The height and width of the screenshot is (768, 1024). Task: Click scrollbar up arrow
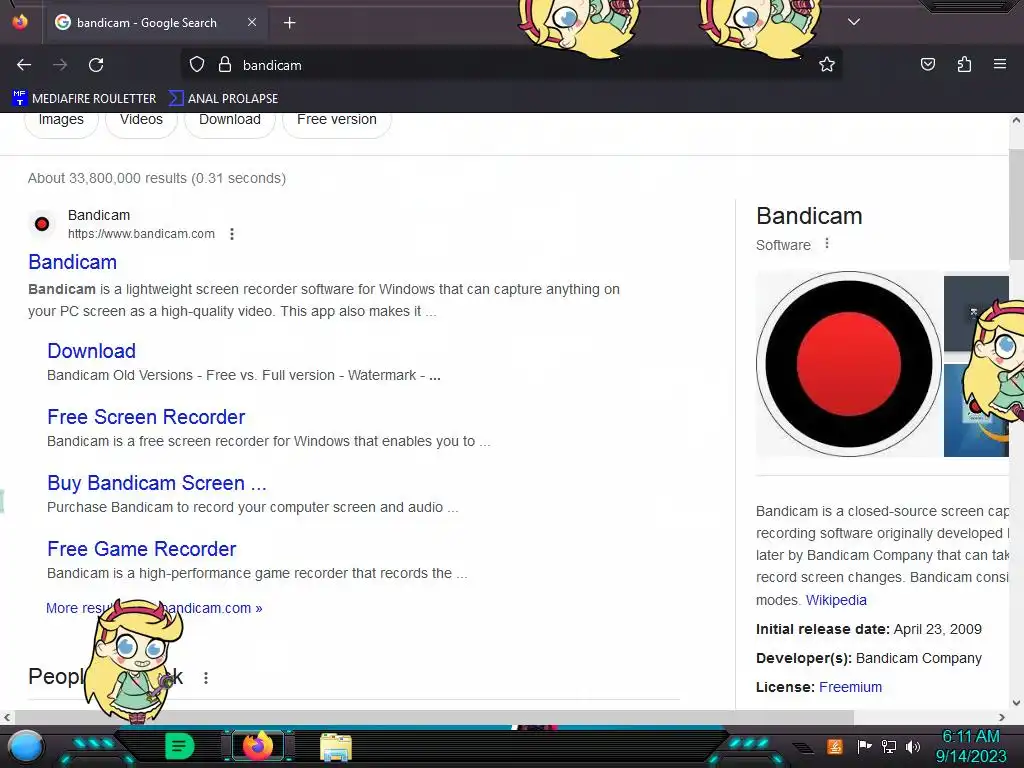1016,120
